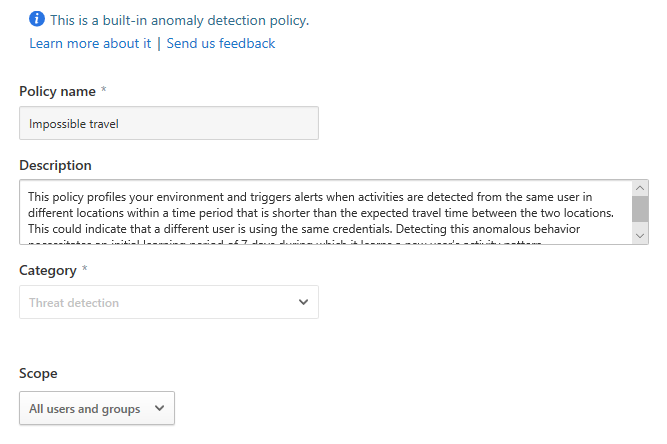
Task: Click scrollbar track below the Description thumb
Action: pyautogui.click(x=640, y=224)
